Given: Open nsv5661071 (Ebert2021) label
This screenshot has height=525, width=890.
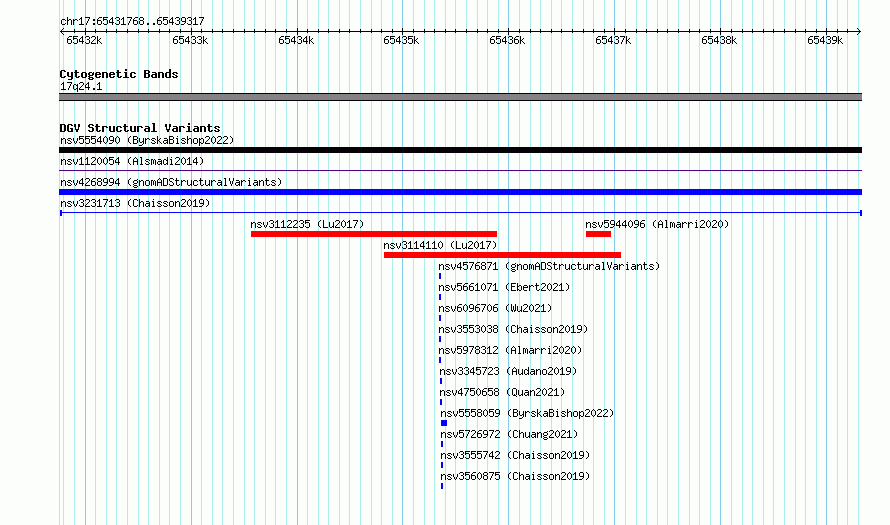Looking at the screenshot, I should click(x=504, y=287).
